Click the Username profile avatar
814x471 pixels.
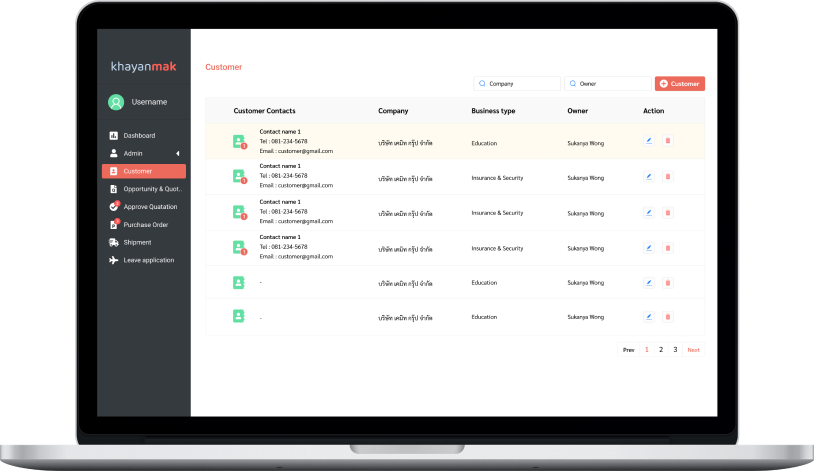116,102
